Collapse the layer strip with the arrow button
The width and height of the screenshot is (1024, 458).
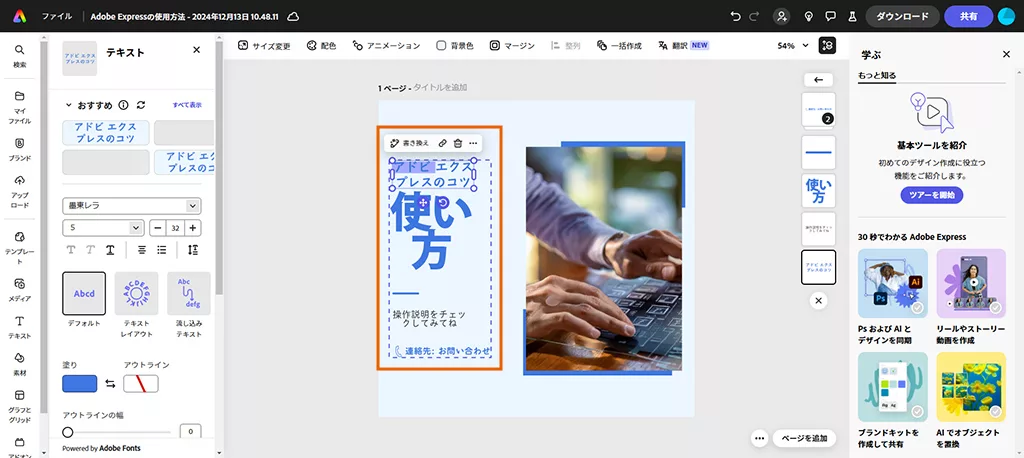(x=818, y=80)
